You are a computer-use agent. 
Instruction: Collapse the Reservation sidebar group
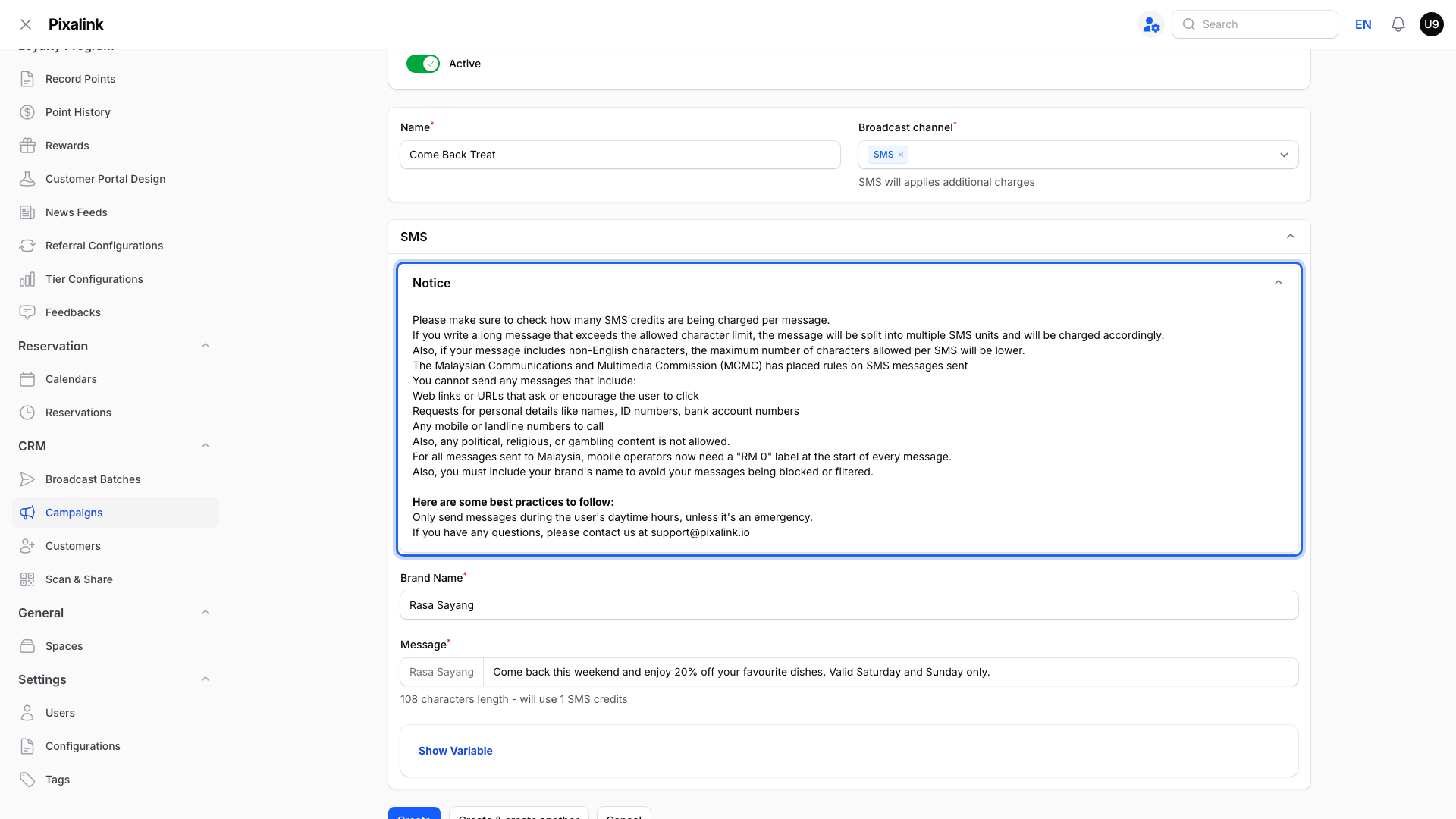click(x=206, y=346)
